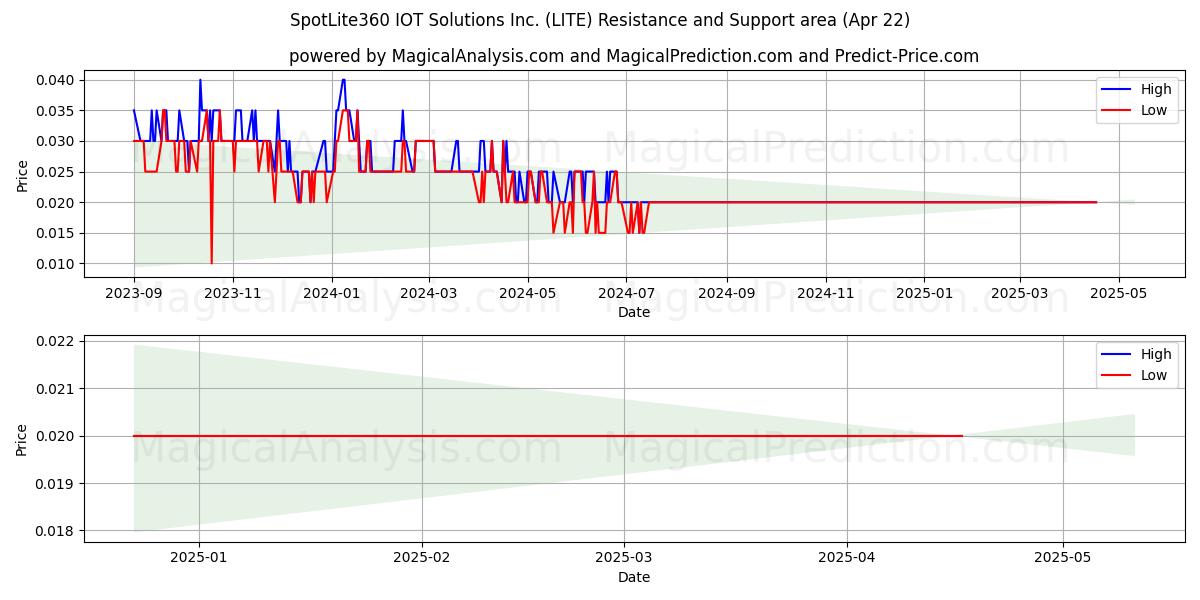Click the 0.030 price tick label

pyautogui.click(x=55, y=141)
